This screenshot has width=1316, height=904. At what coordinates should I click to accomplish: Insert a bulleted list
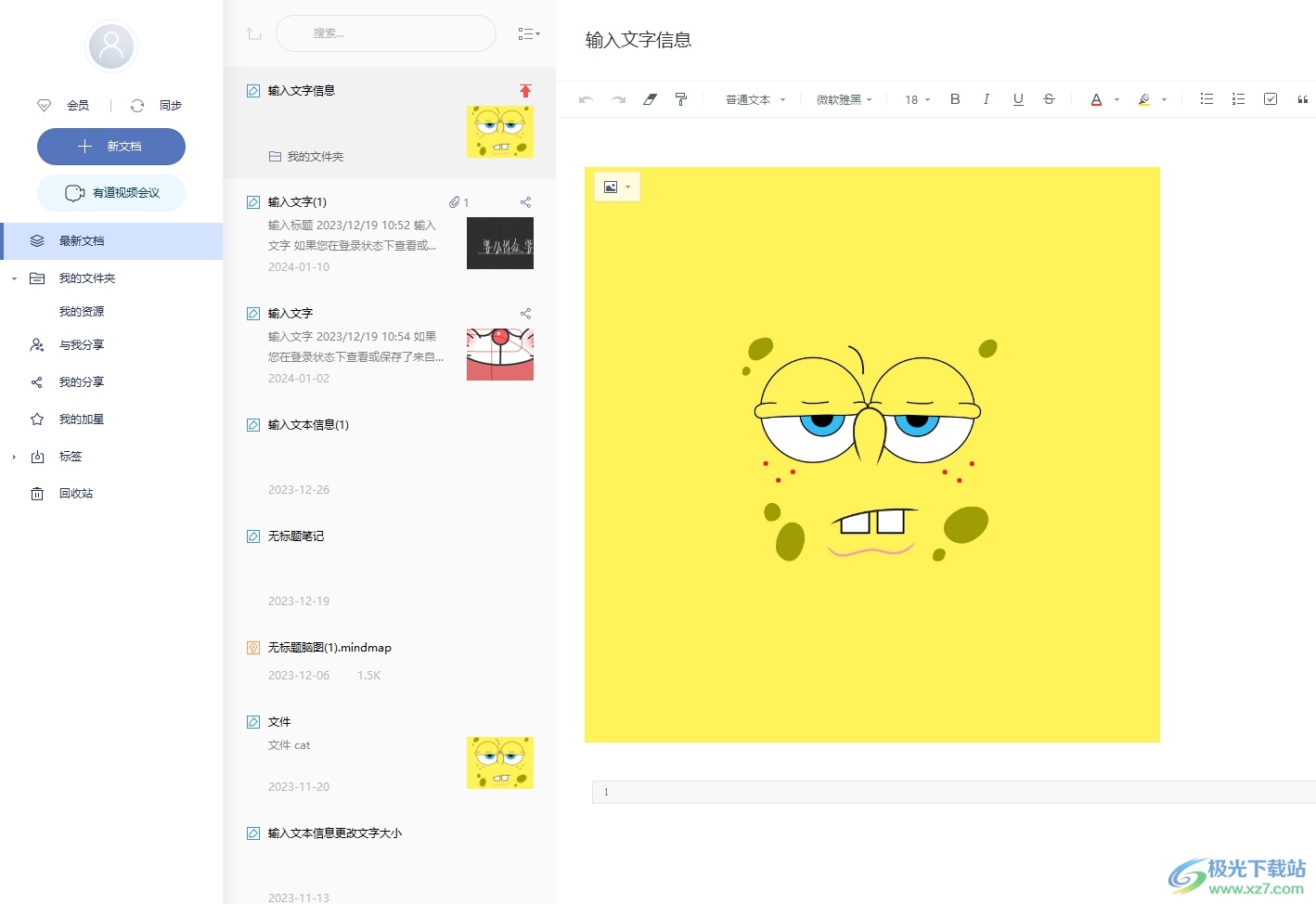click(1206, 99)
